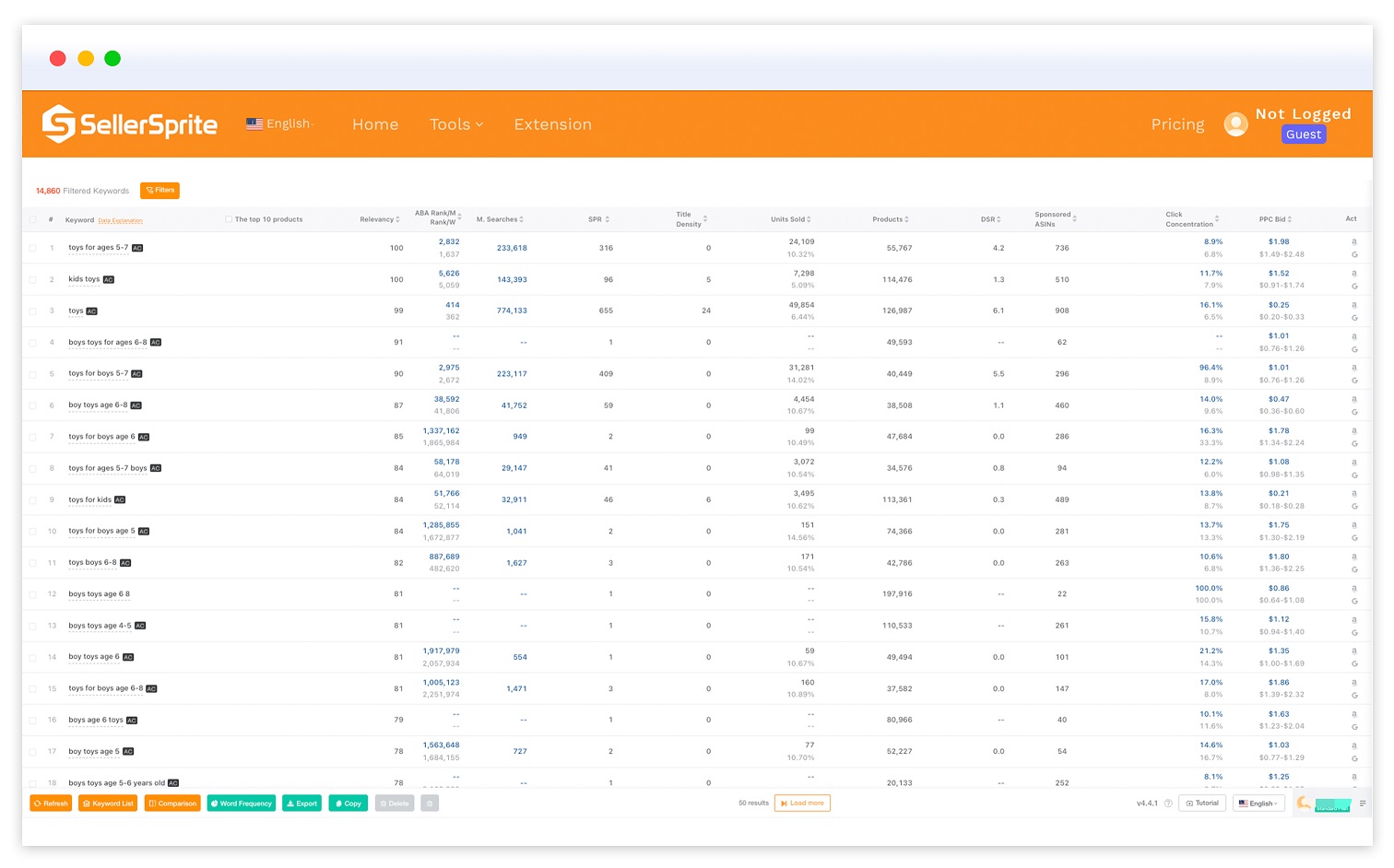Viewport: 1394px width, 868px height.
Task: Click Google icon in 'toys for boys age 6' row
Action: click(x=1353, y=443)
